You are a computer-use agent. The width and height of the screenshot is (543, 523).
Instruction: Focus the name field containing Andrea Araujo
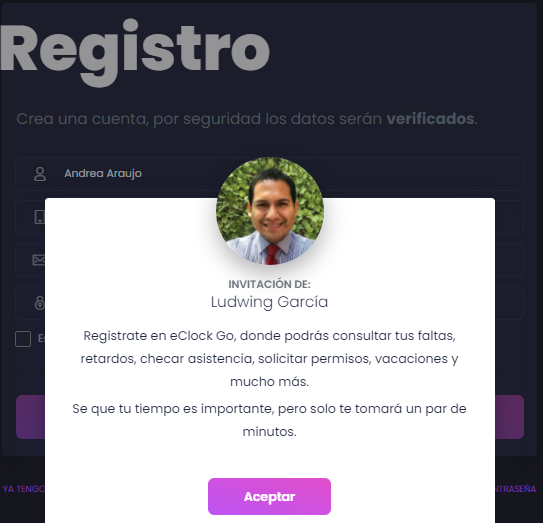pos(269,174)
